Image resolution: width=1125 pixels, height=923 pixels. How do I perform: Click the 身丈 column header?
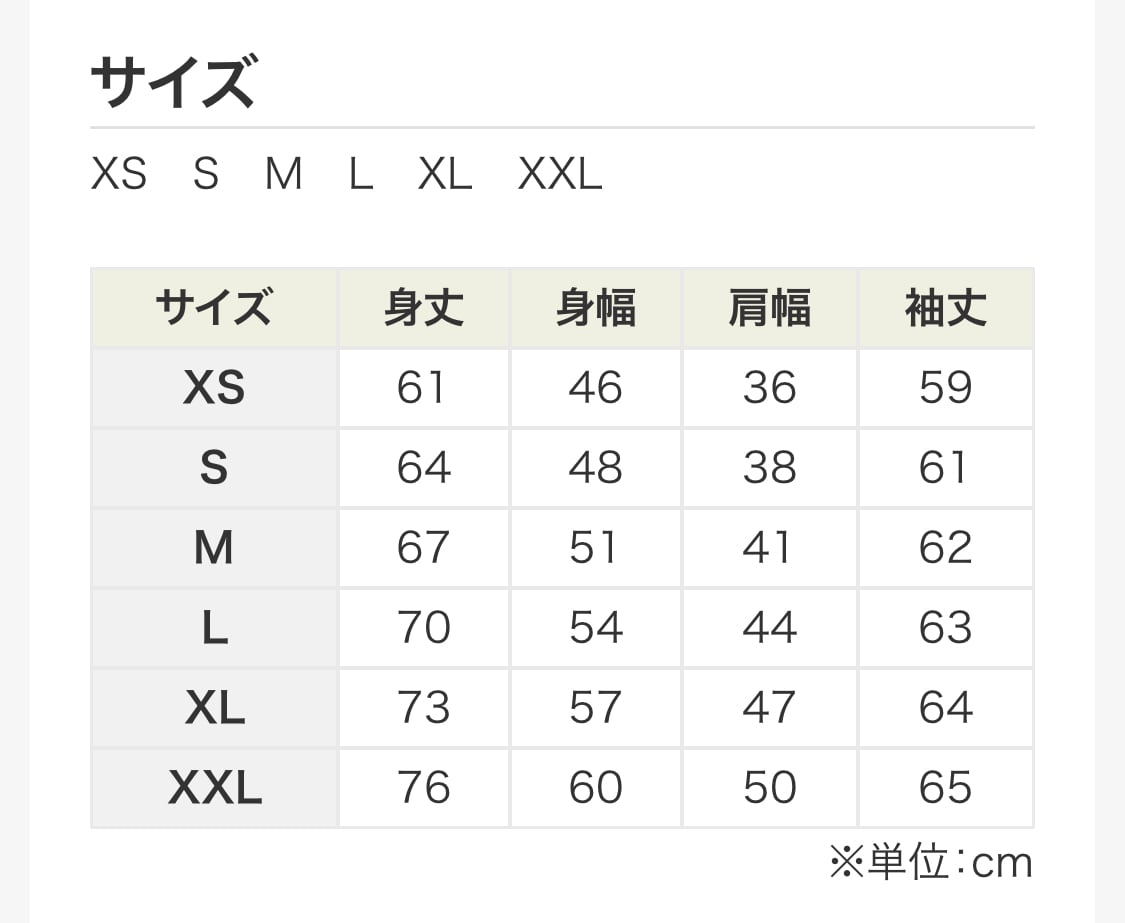[x=424, y=308]
